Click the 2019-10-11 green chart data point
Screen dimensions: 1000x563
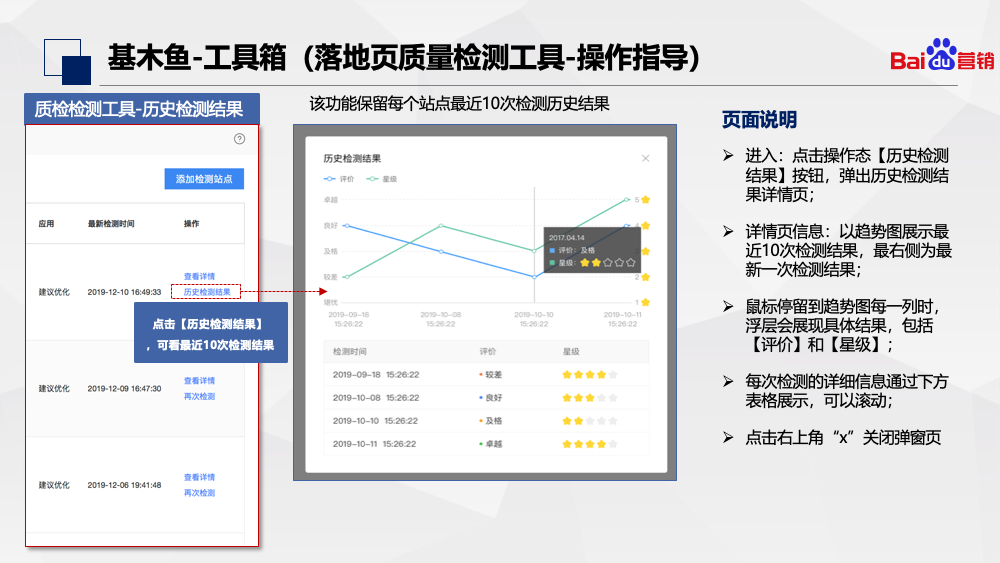628,200
